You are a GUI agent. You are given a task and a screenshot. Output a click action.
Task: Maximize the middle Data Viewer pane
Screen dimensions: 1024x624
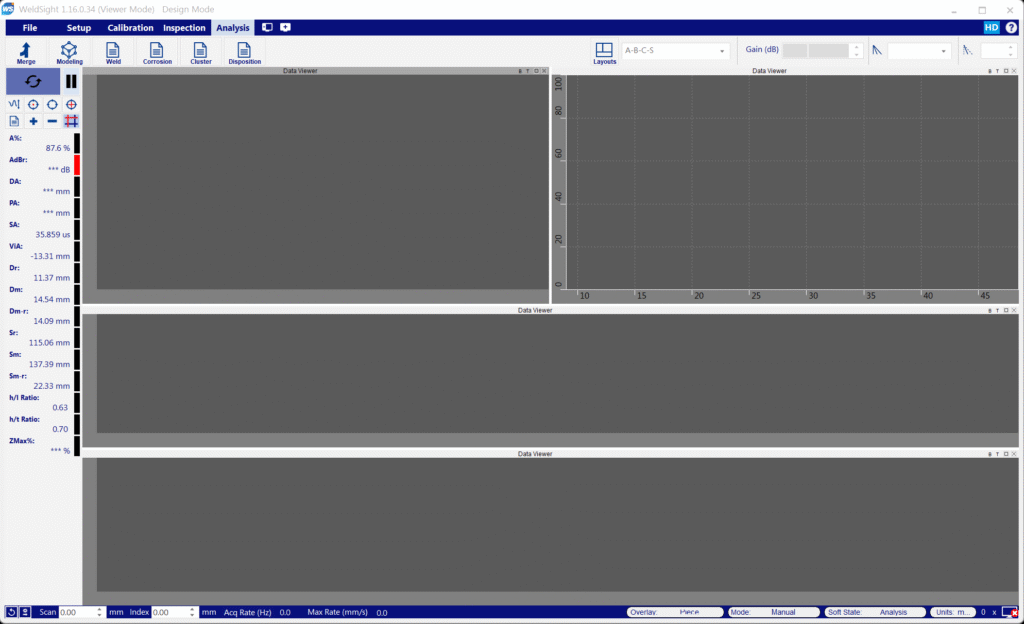point(1006,310)
